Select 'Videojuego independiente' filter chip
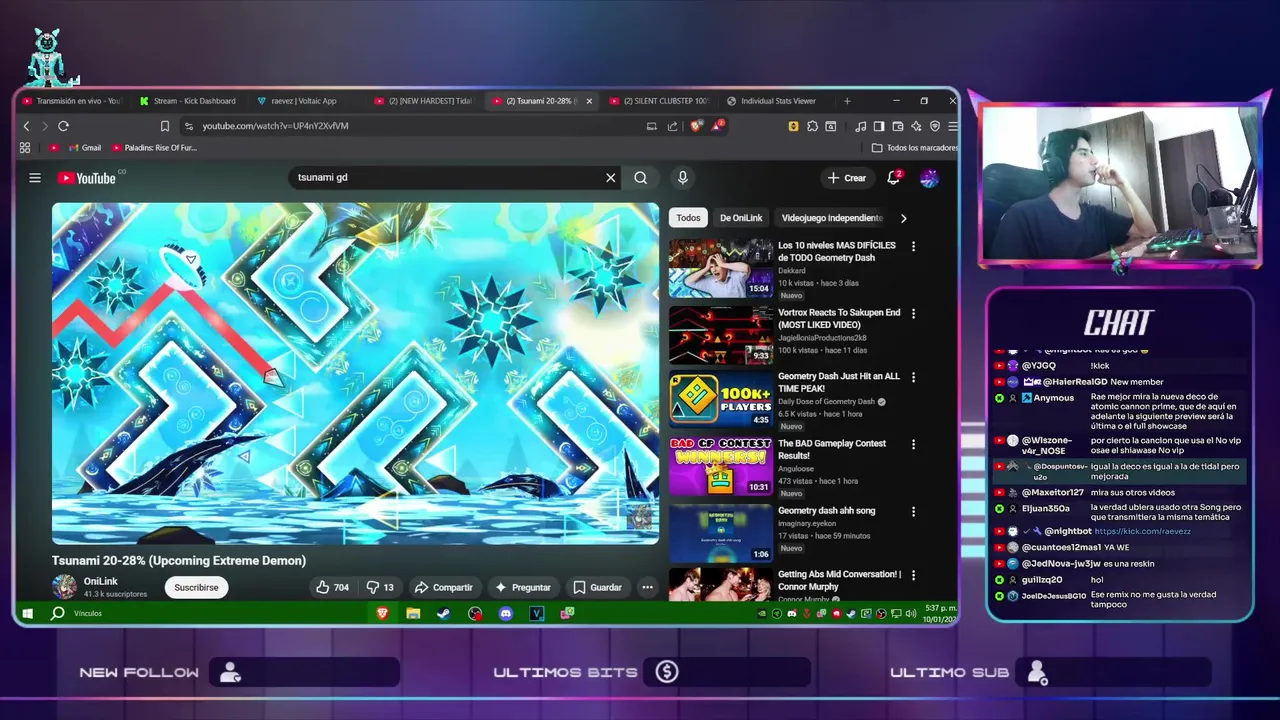Screen dimensions: 1280x720 (x=832, y=218)
